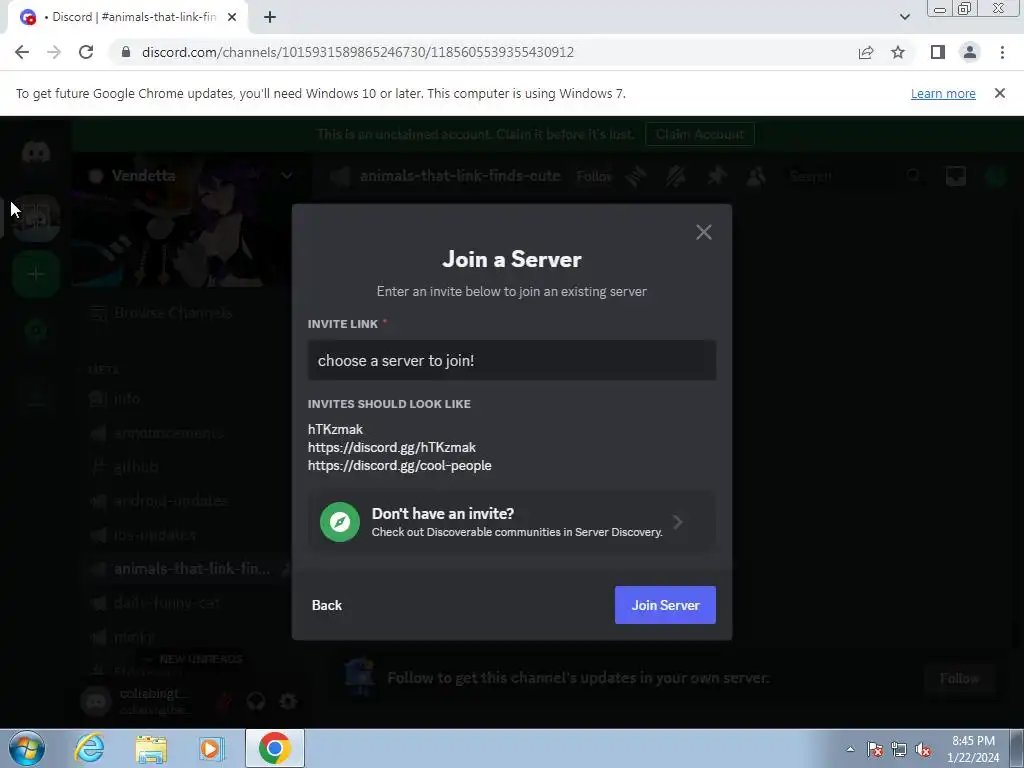Click the muted volume tray icon
This screenshot has height=768, width=1024.
tap(923, 749)
